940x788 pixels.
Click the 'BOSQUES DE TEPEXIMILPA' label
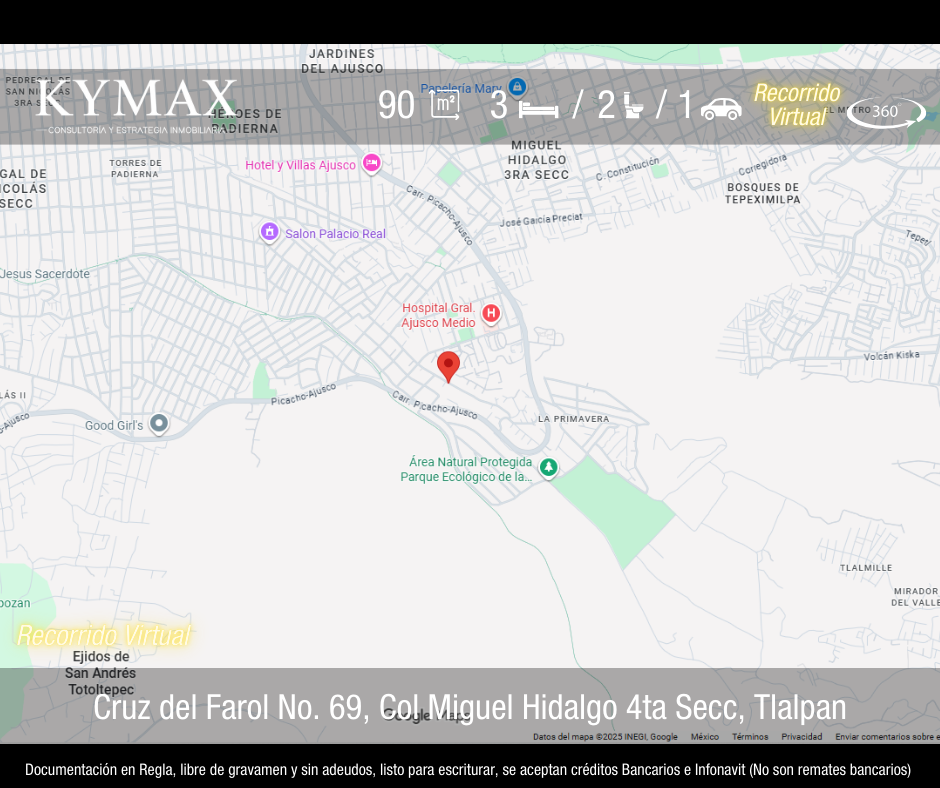click(x=763, y=193)
